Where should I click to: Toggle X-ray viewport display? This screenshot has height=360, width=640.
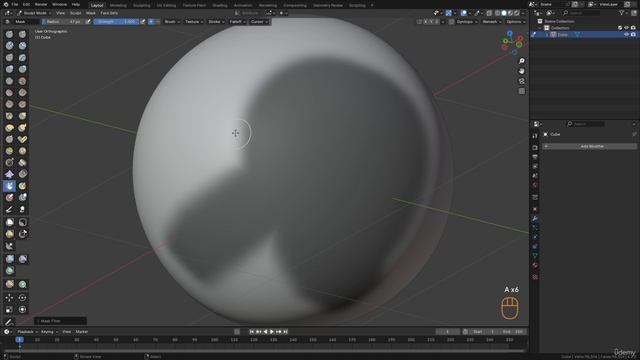click(x=489, y=13)
